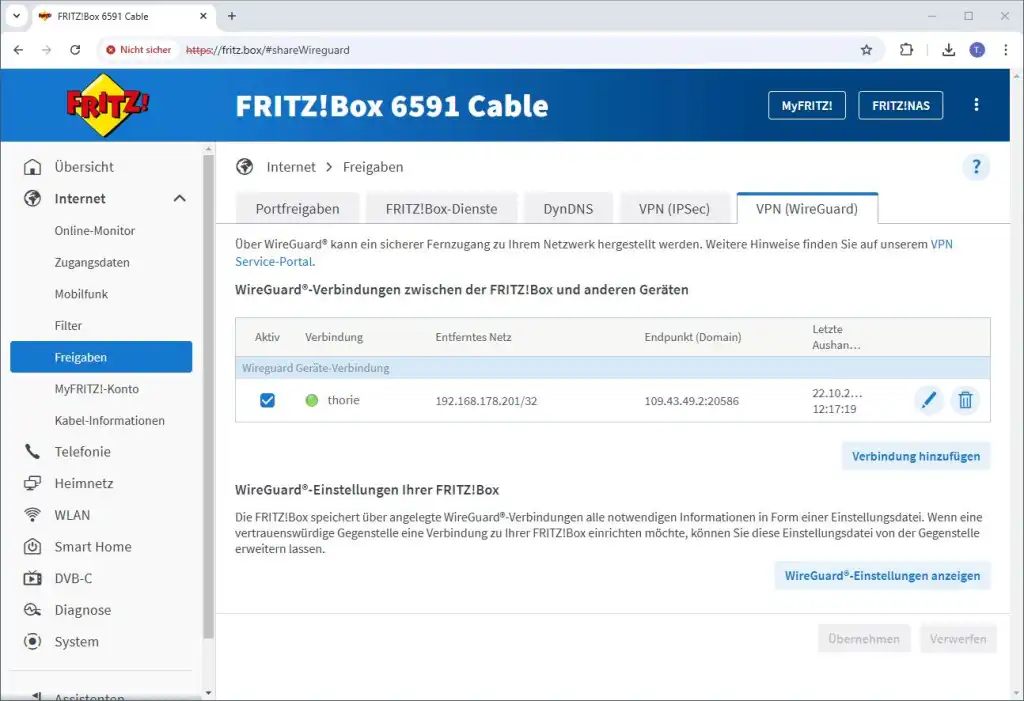Click the sidebar scrollbar down arrow
This screenshot has height=701, width=1024.
(208, 693)
